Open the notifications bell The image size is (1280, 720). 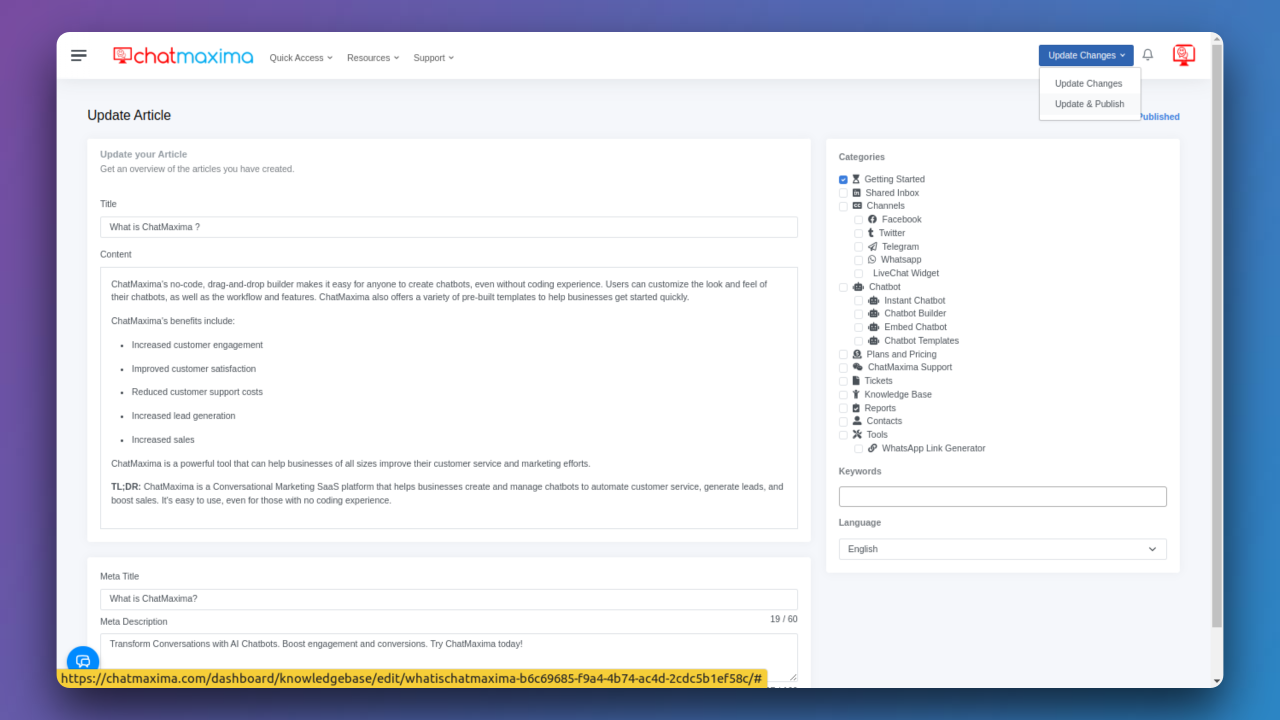[1148, 55]
